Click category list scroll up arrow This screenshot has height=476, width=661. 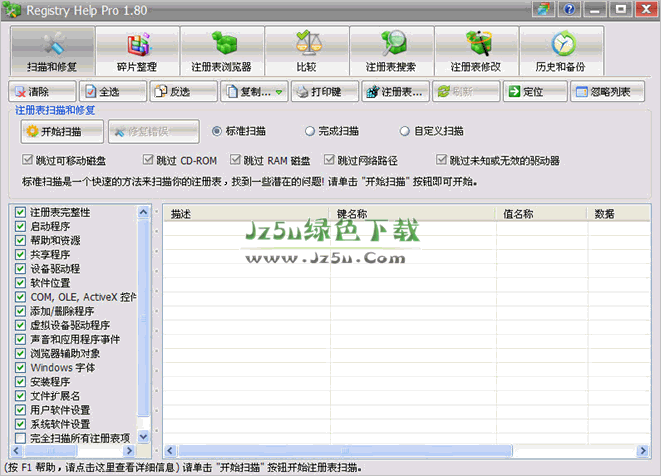143,212
